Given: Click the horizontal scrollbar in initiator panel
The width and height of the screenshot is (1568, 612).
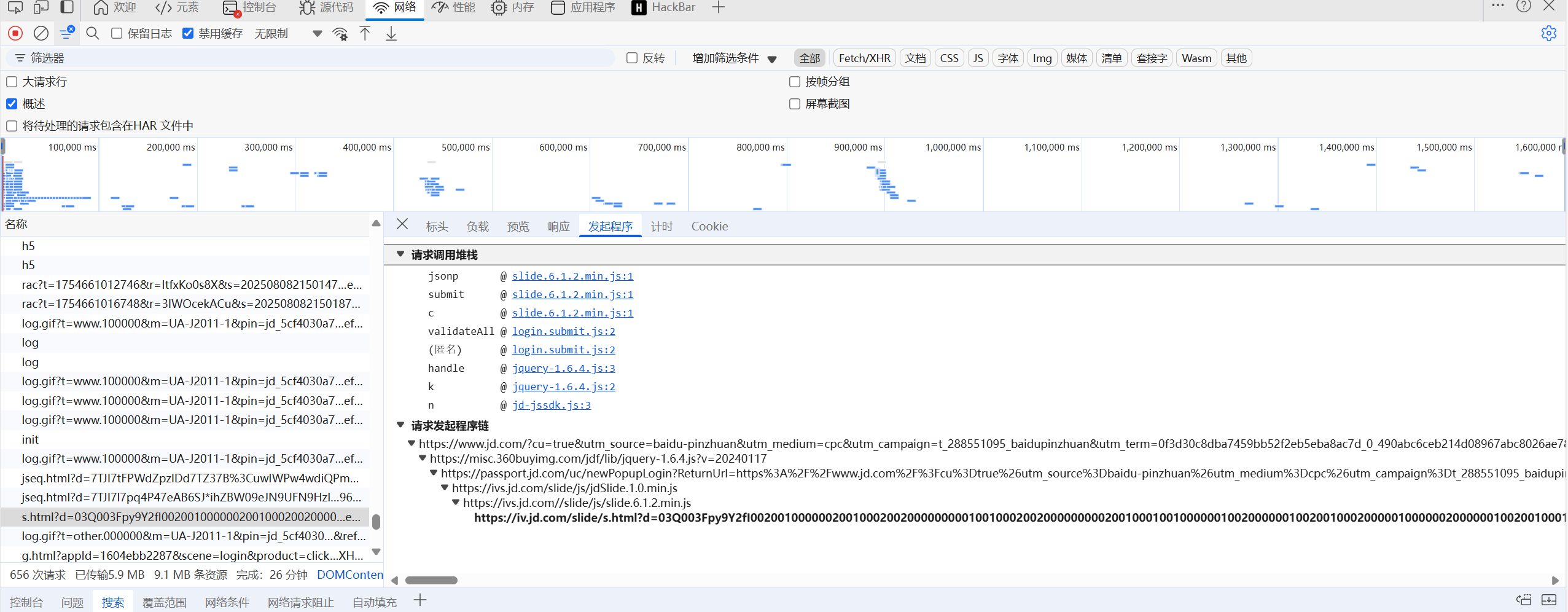Looking at the screenshot, I should pos(431,580).
